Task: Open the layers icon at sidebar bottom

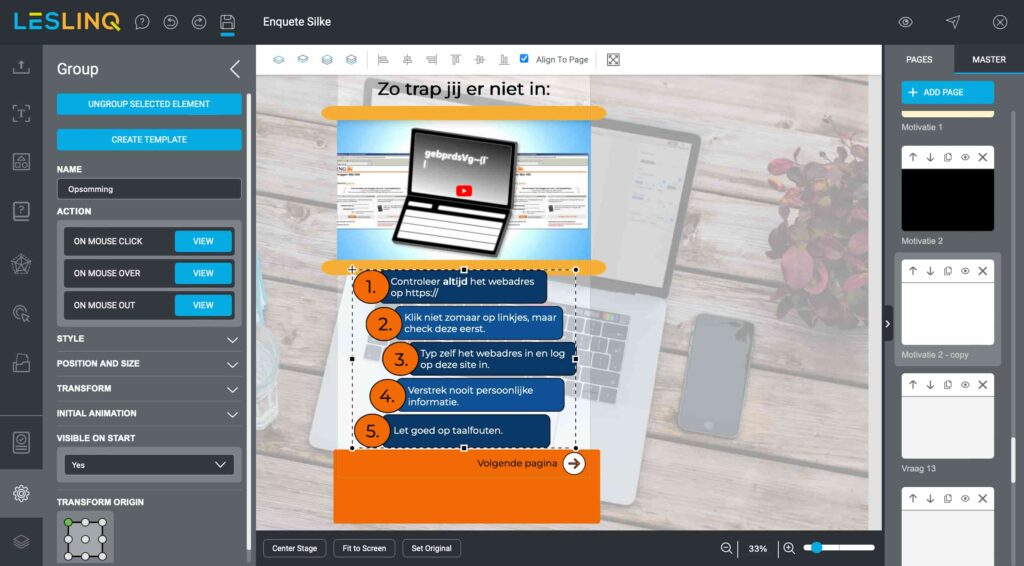Action: (x=21, y=541)
